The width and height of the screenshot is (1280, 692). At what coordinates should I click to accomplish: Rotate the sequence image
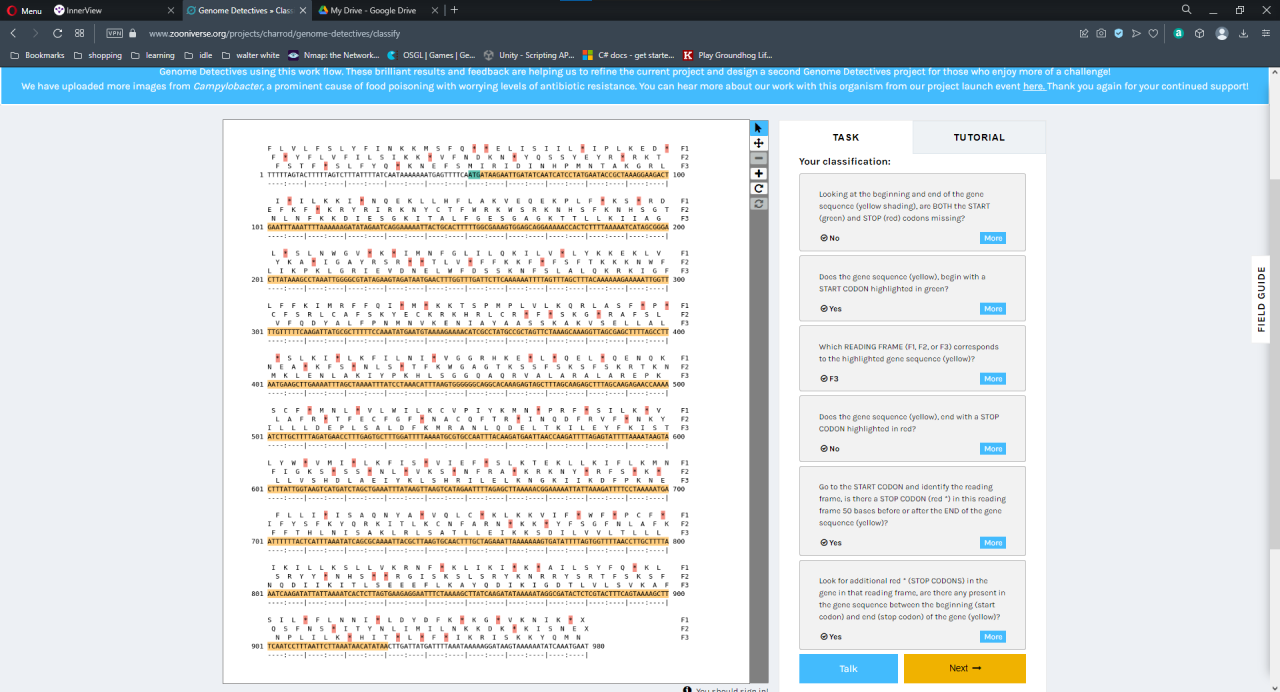(759, 188)
